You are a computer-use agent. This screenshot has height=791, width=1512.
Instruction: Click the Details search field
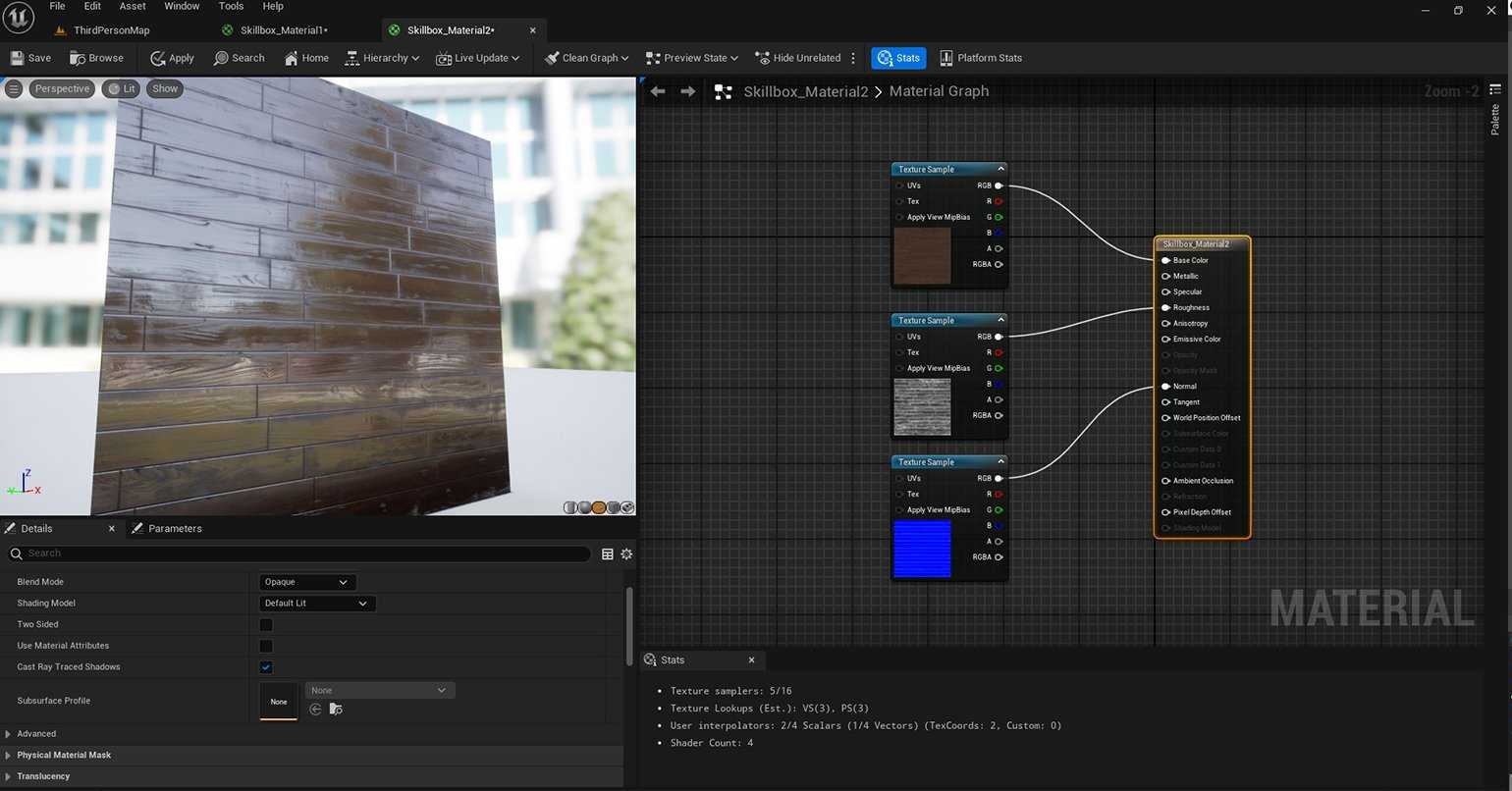coord(304,554)
